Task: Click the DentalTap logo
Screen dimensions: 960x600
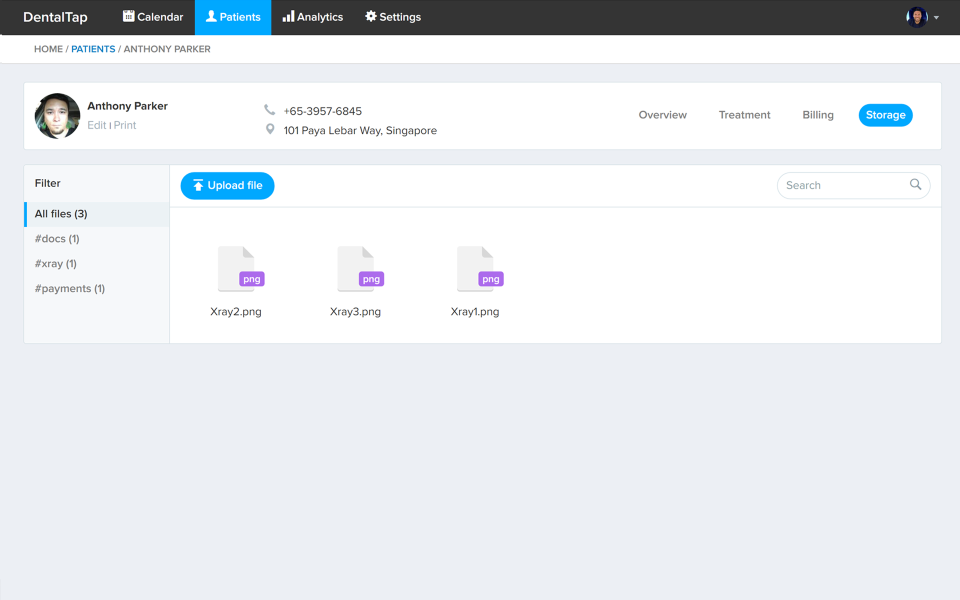Action: pos(55,17)
